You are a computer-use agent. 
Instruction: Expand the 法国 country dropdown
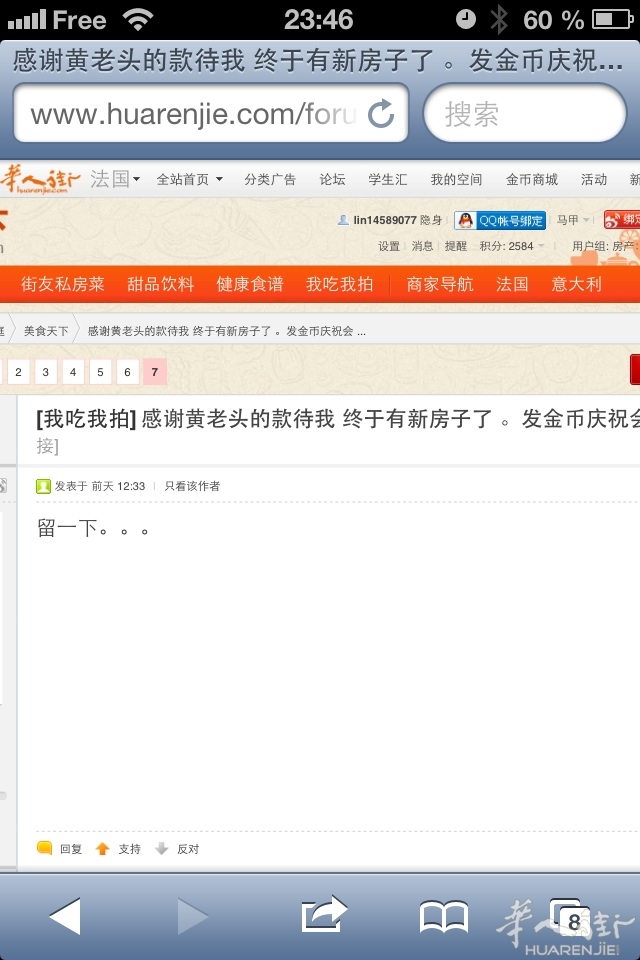pos(115,180)
